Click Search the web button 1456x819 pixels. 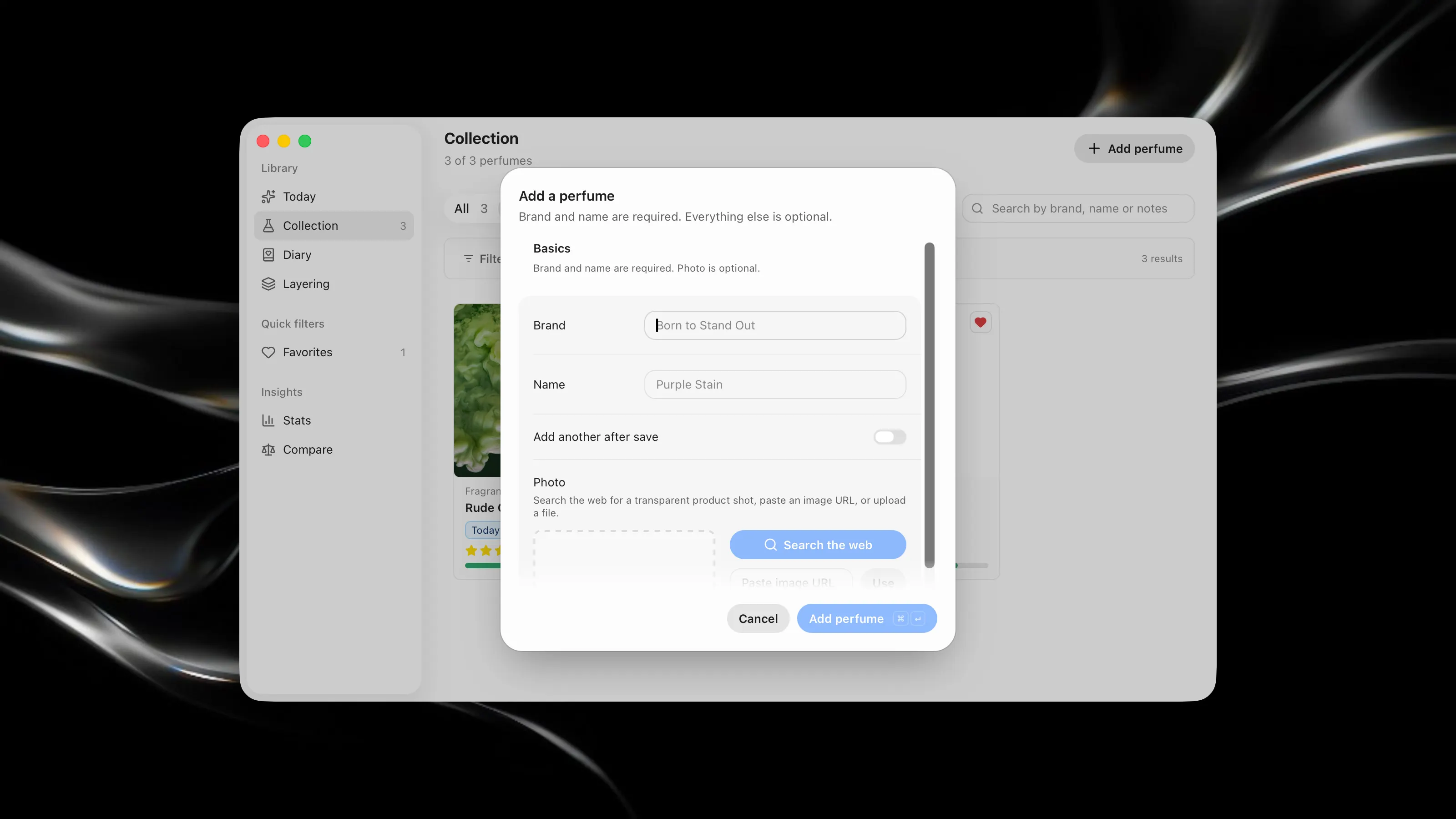coord(818,545)
